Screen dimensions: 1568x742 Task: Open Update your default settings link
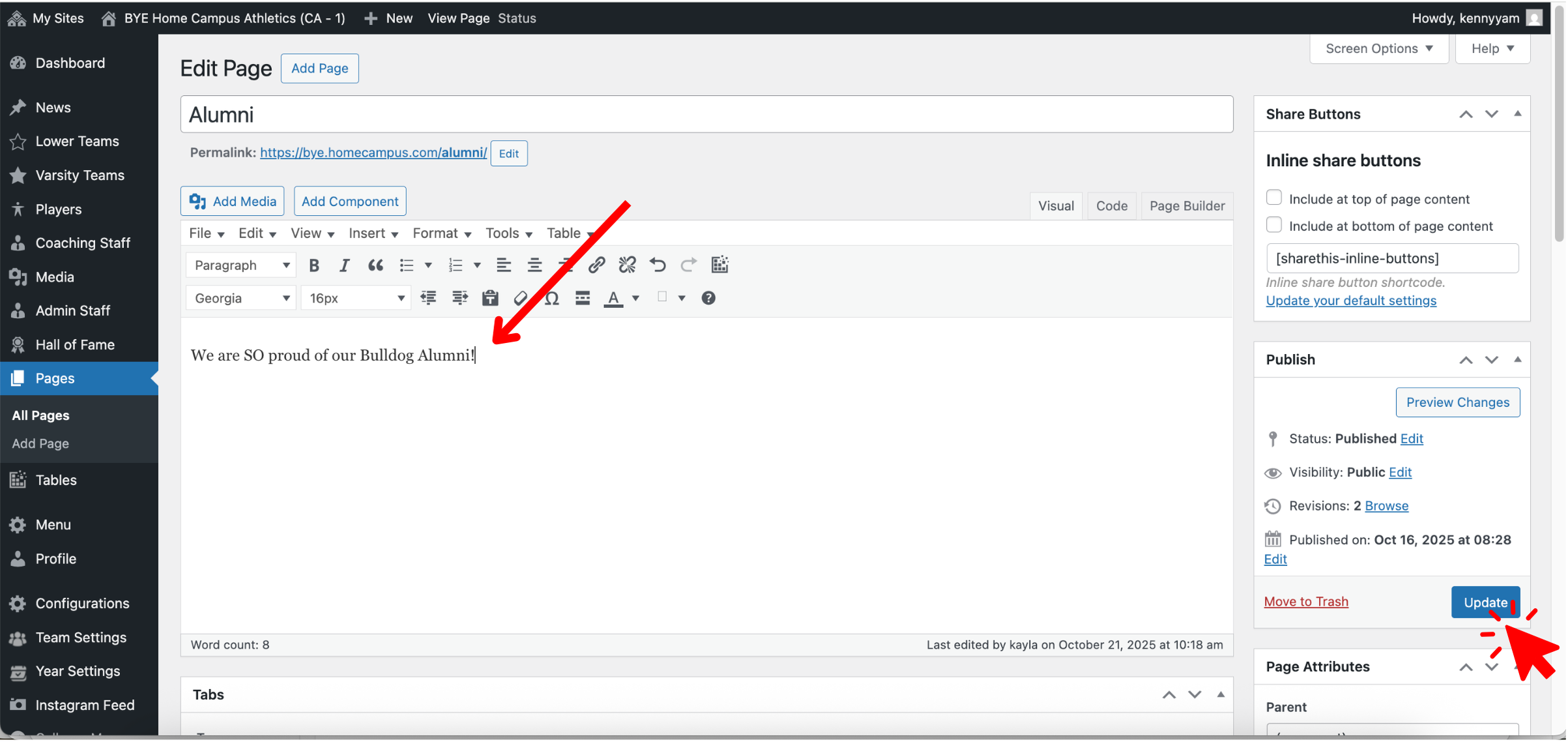click(1351, 301)
